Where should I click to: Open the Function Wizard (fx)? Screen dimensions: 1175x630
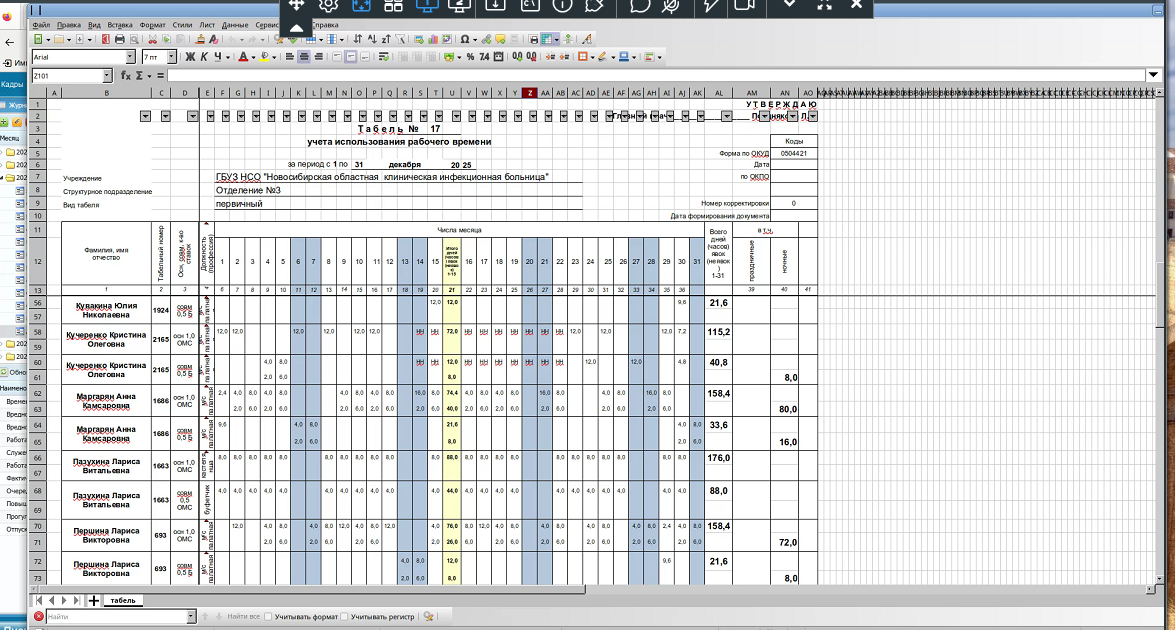tap(126, 76)
